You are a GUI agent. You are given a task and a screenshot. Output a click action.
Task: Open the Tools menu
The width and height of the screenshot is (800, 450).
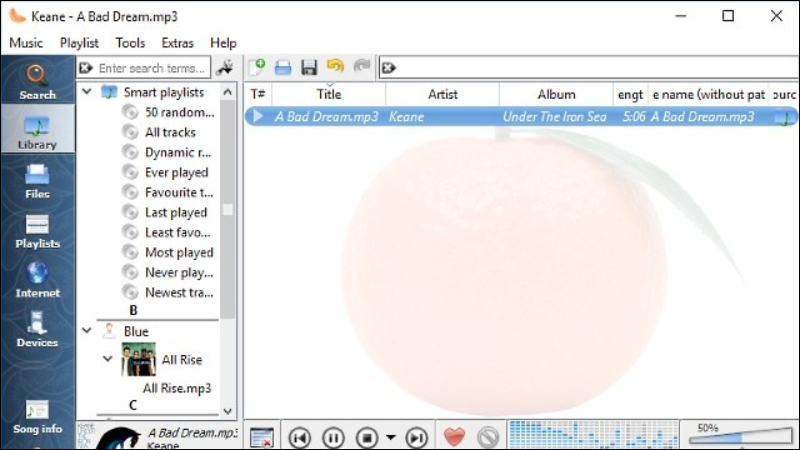tap(130, 43)
